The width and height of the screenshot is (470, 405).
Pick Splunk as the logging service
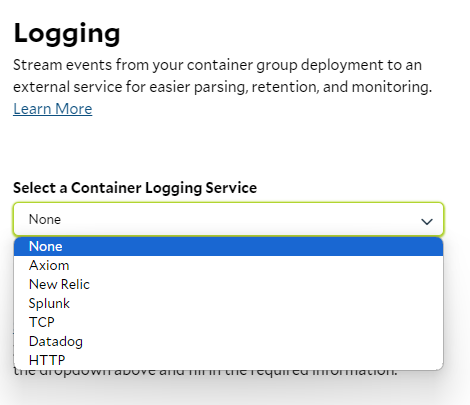(x=228, y=303)
